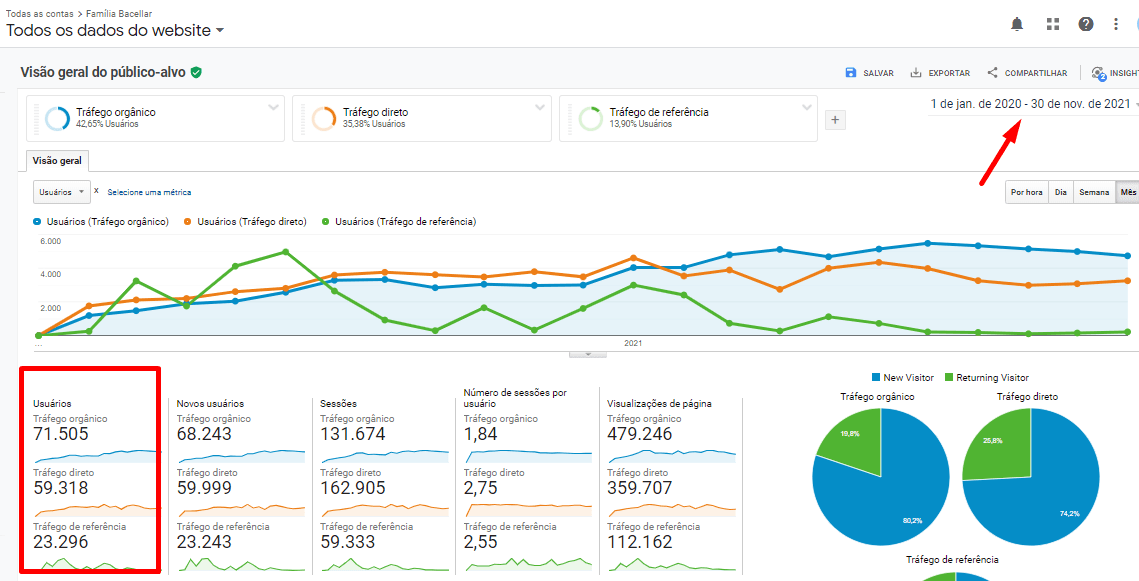This screenshot has width=1139, height=581.
Task: Switch chart granularity to Por hora
Action: (1027, 192)
